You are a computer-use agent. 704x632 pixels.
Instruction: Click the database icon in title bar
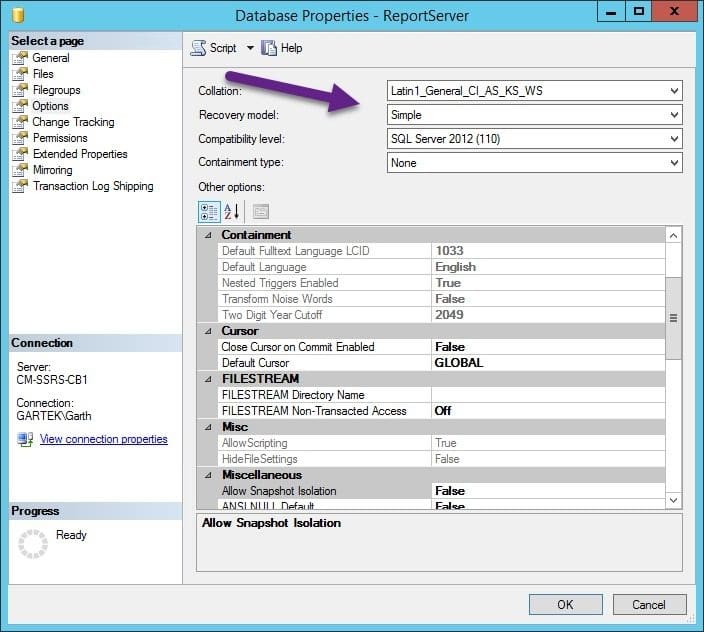click(x=18, y=15)
